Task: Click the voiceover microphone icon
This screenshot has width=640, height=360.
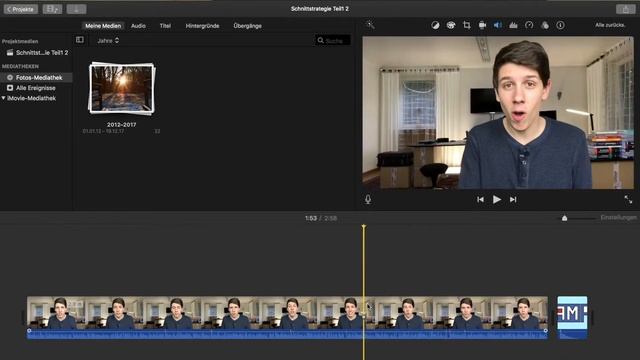Action: coord(368,199)
